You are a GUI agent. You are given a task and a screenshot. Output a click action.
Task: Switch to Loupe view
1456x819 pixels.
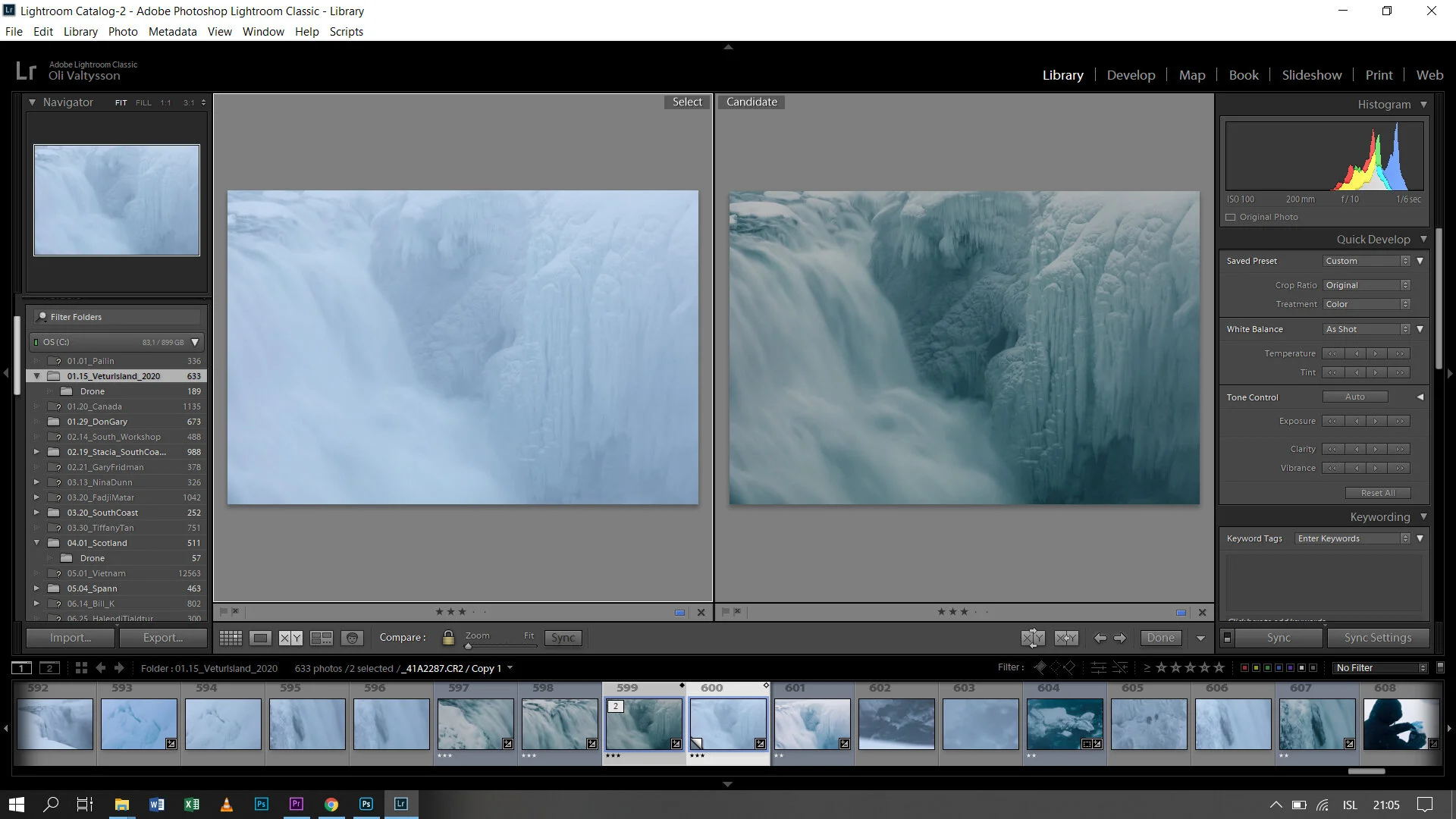(260, 638)
